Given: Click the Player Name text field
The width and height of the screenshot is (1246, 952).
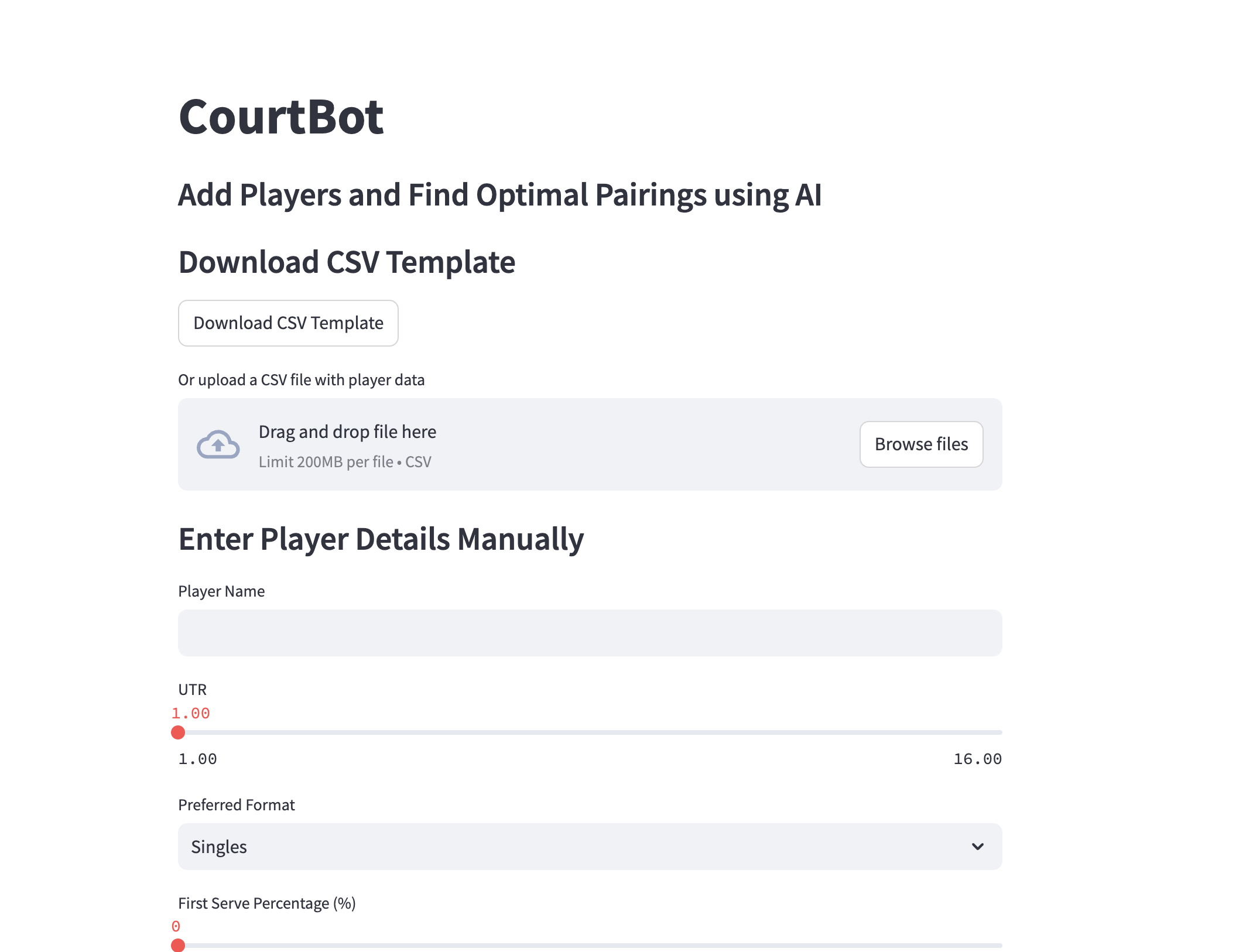Looking at the screenshot, I should [589, 633].
